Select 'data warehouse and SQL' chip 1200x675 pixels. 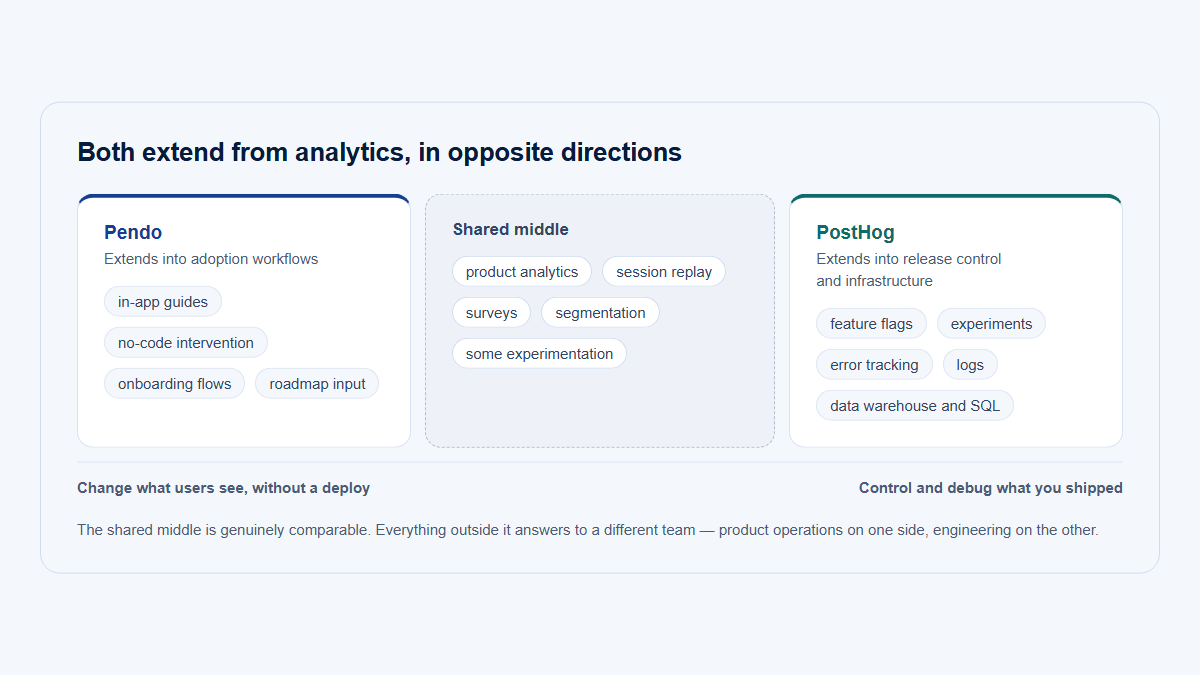pyautogui.click(x=915, y=405)
